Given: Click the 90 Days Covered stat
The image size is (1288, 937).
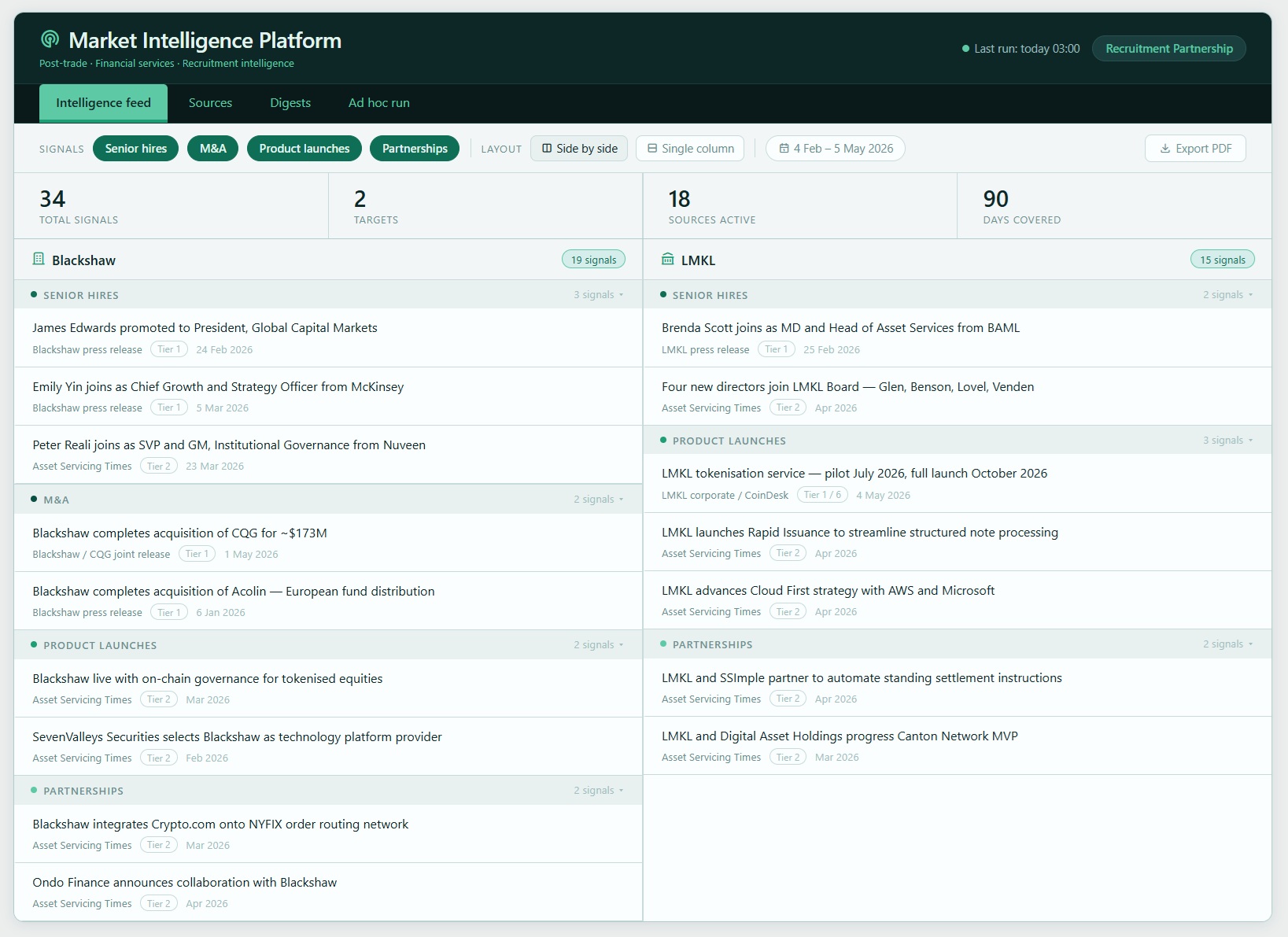Looking at the screenshot, I should click(1114, 206).
